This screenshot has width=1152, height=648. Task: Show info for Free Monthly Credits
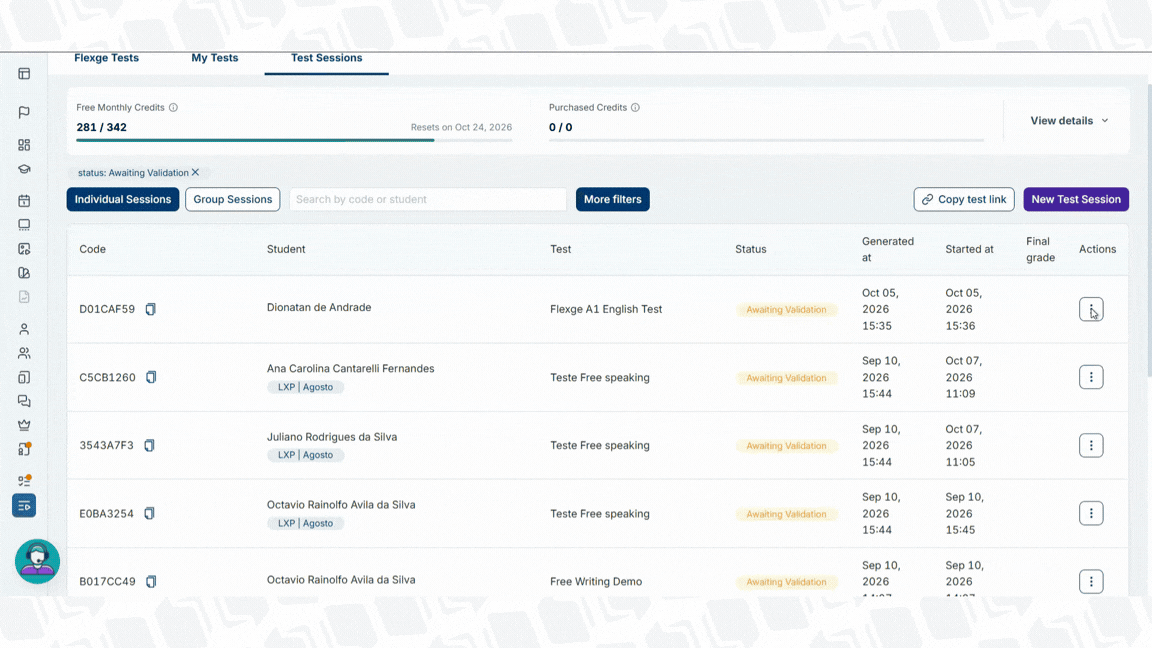point(173,107)
